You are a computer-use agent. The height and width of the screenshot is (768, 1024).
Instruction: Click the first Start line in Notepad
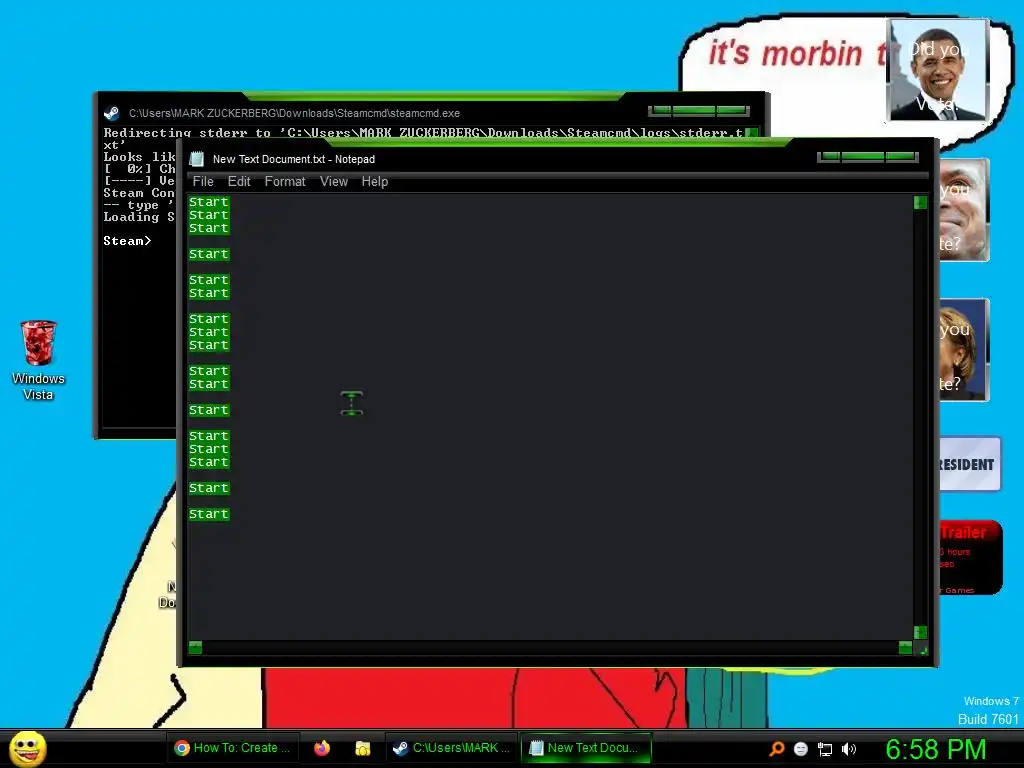pos(209,202)
